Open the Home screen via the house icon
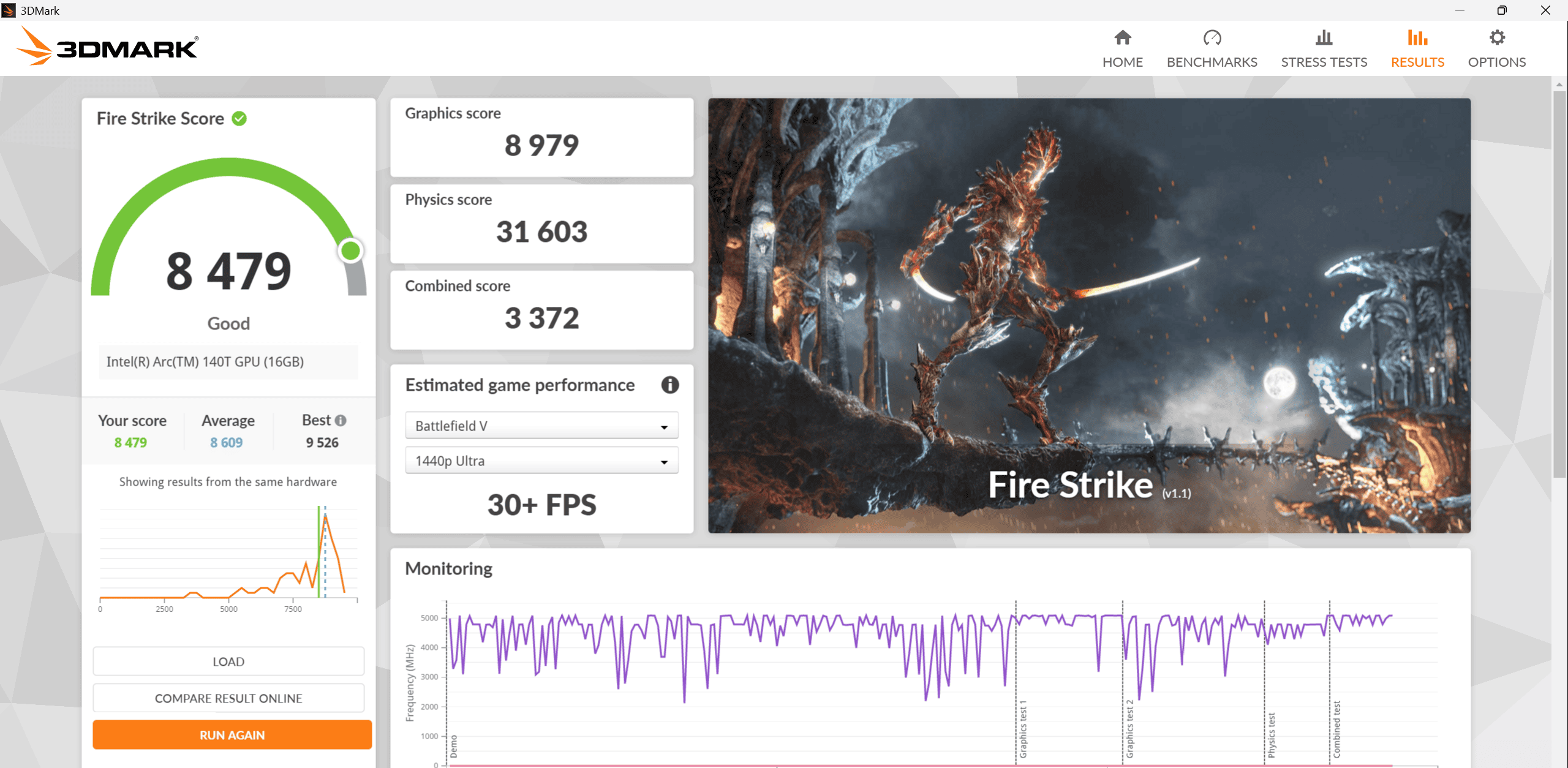 [x=1123, y=38]
